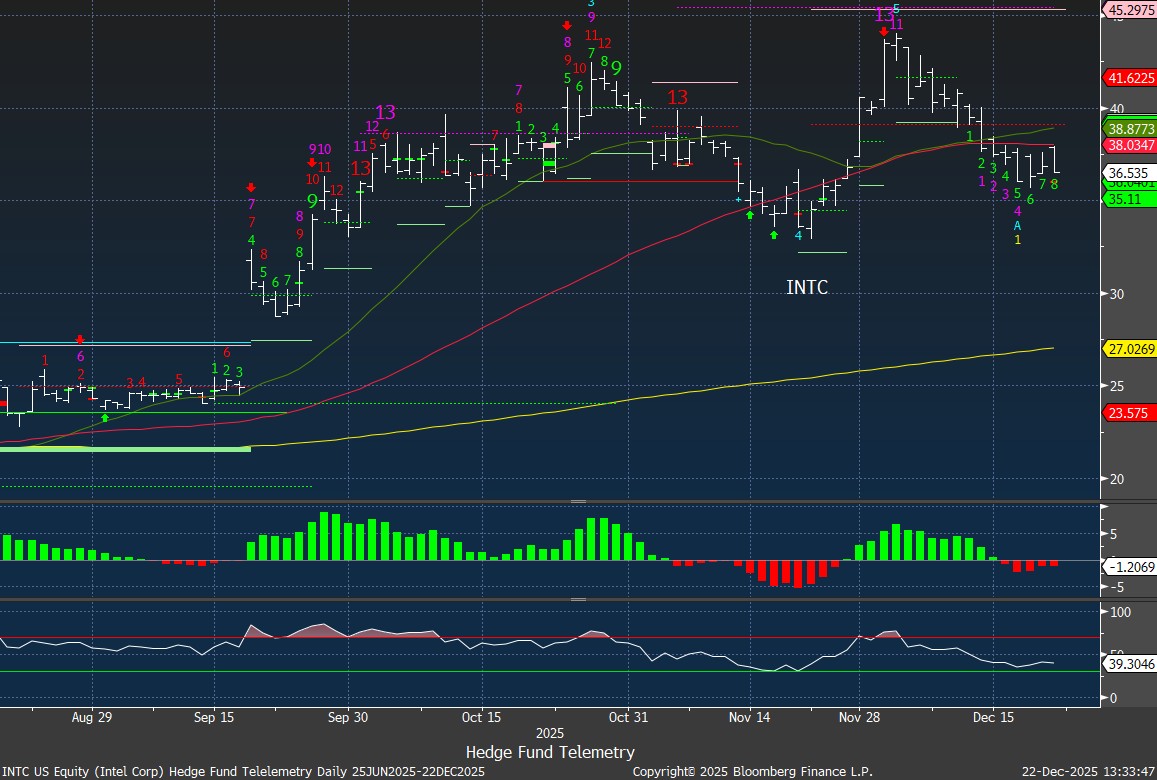Click the red arrow under the December magenta 13
Viewport: 1157px width, 780px height.
pyautogui.click(x=884, y=32)
